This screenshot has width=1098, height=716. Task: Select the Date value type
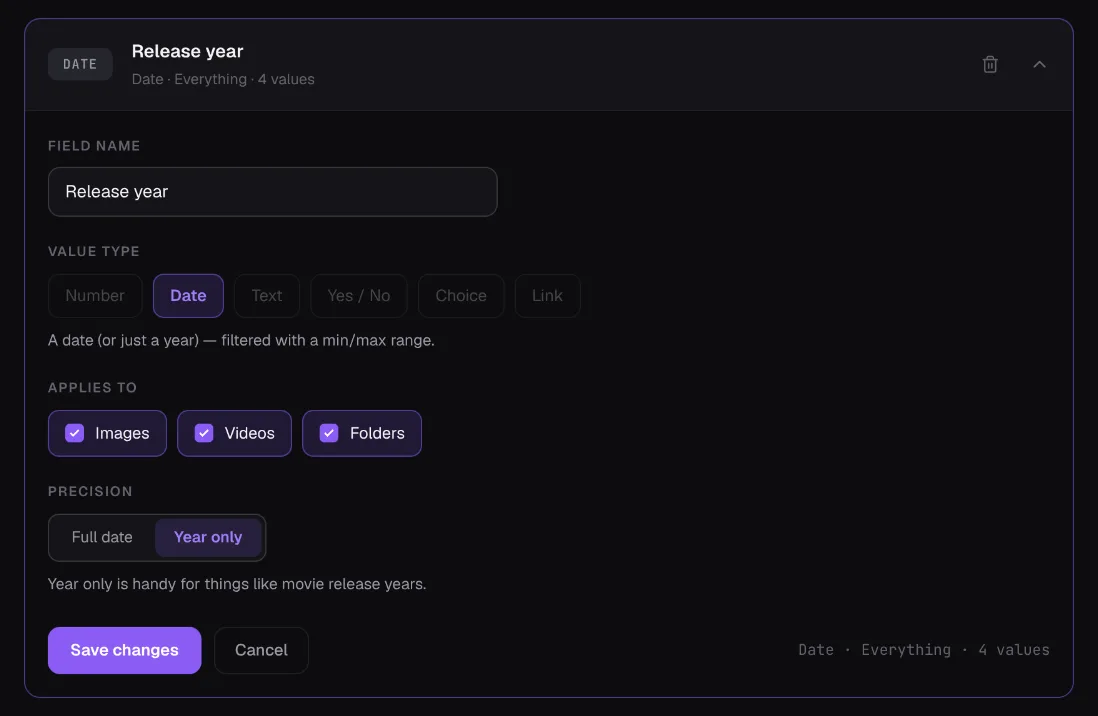click(x=188, y=296)
